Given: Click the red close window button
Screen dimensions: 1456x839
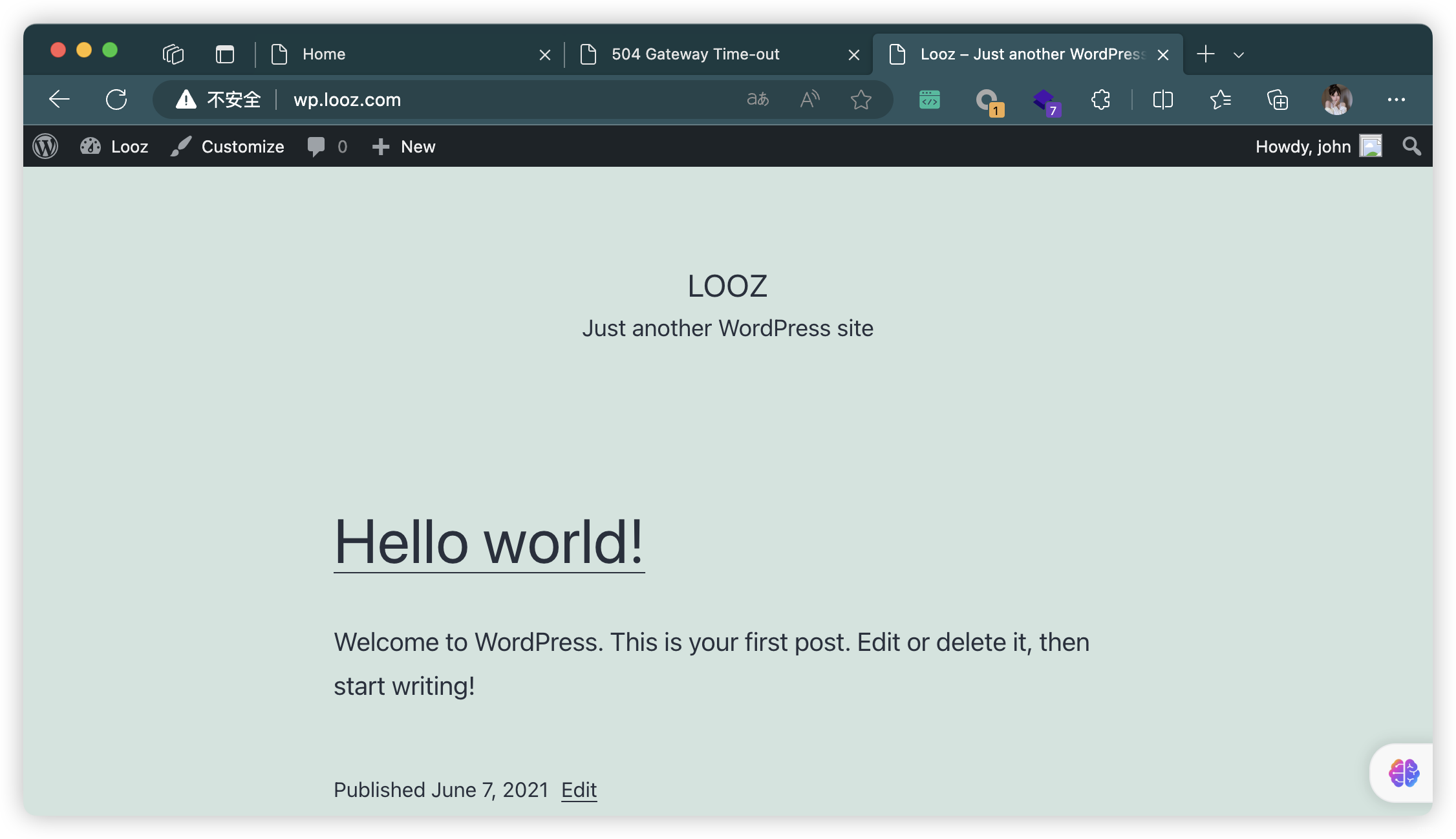Looking at the screenshot, I should coord(58,50).
